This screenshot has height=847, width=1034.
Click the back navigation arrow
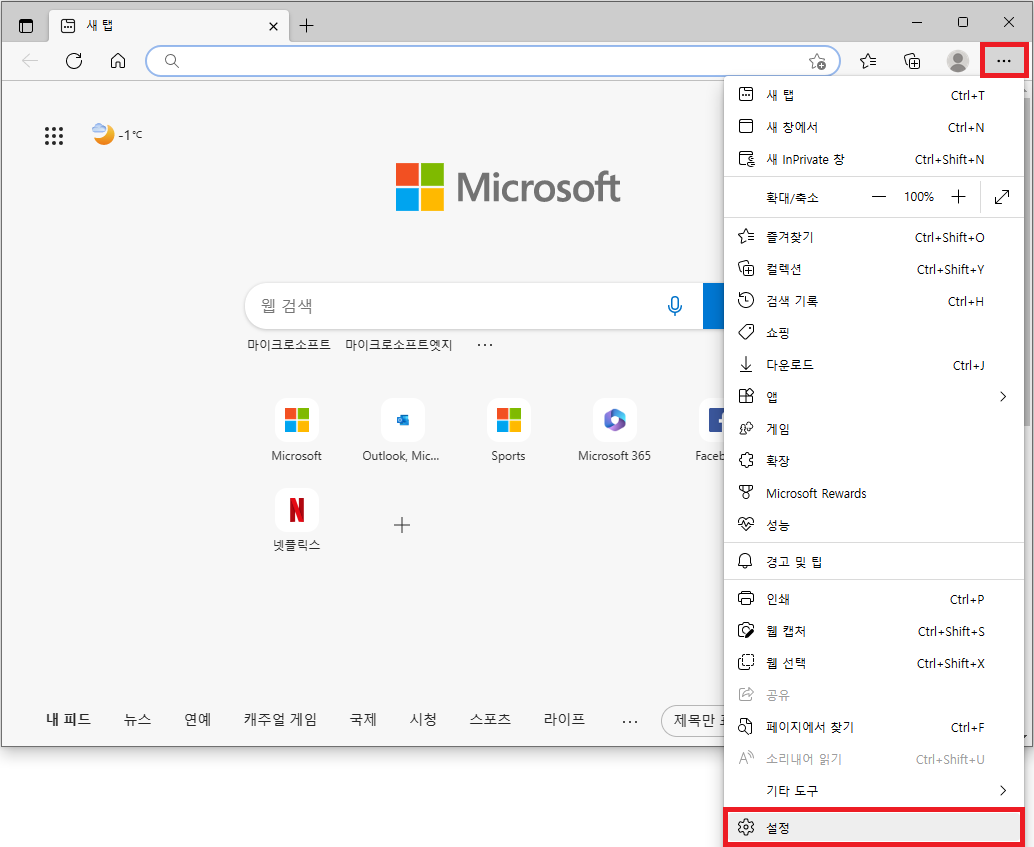30,61
